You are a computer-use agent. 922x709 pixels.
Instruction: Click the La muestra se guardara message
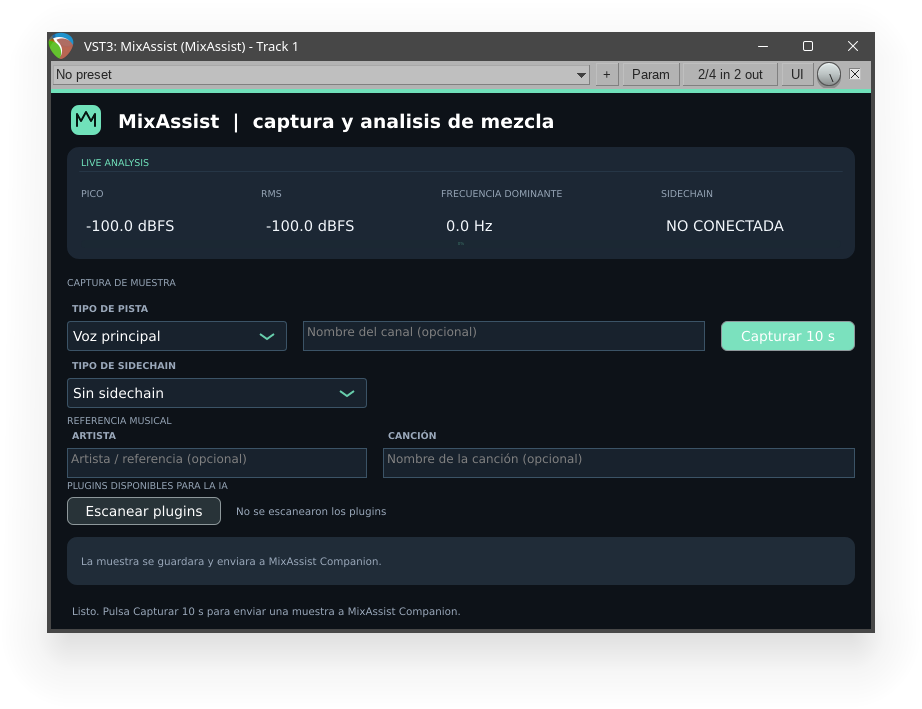pos(231,561)
